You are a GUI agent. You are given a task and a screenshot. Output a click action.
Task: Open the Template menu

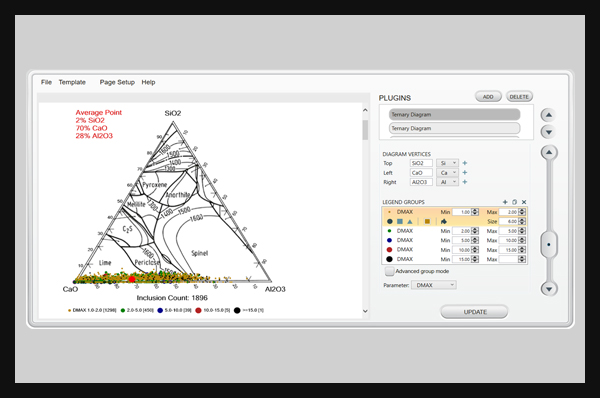[x=72, y=82]
